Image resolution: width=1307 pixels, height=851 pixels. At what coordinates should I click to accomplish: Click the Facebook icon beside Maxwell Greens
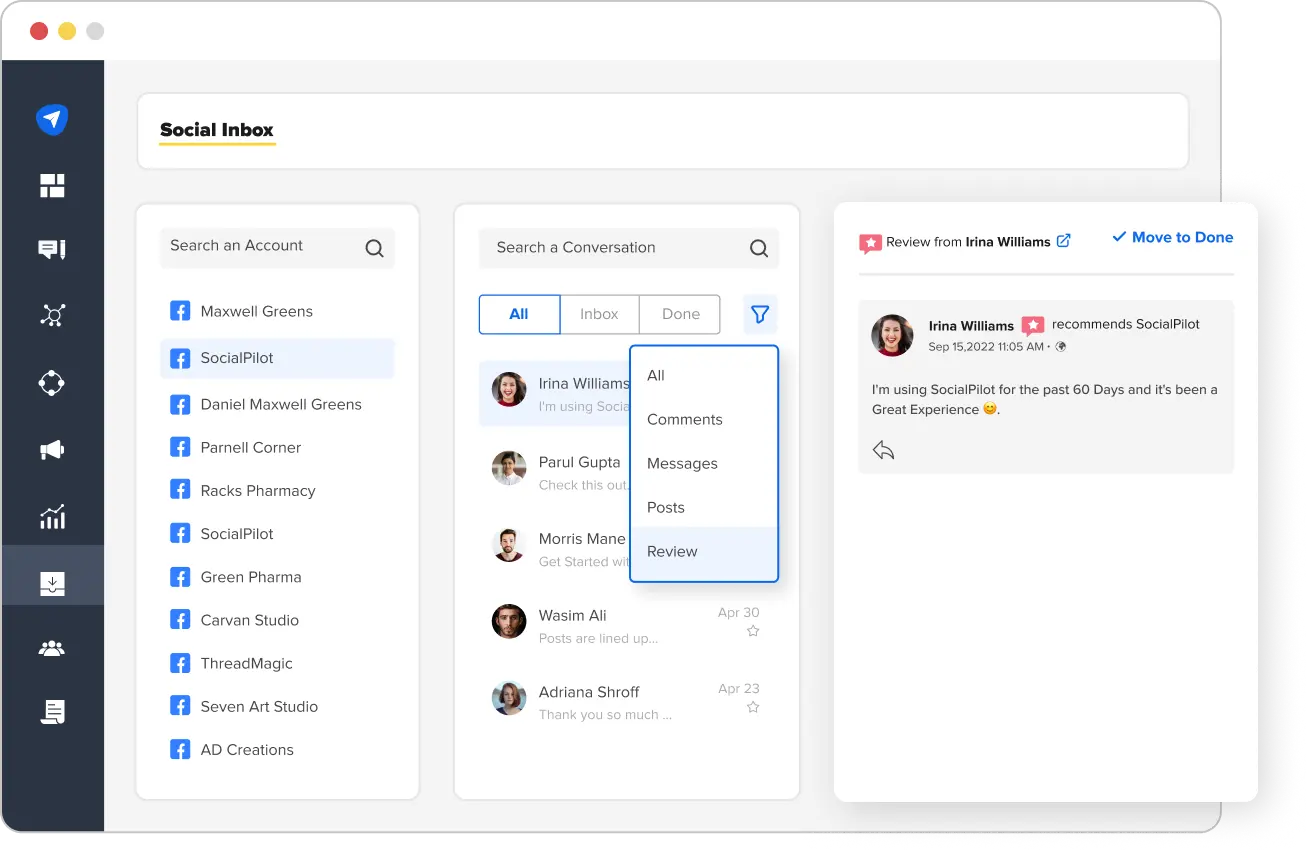(x=180, y=311)
